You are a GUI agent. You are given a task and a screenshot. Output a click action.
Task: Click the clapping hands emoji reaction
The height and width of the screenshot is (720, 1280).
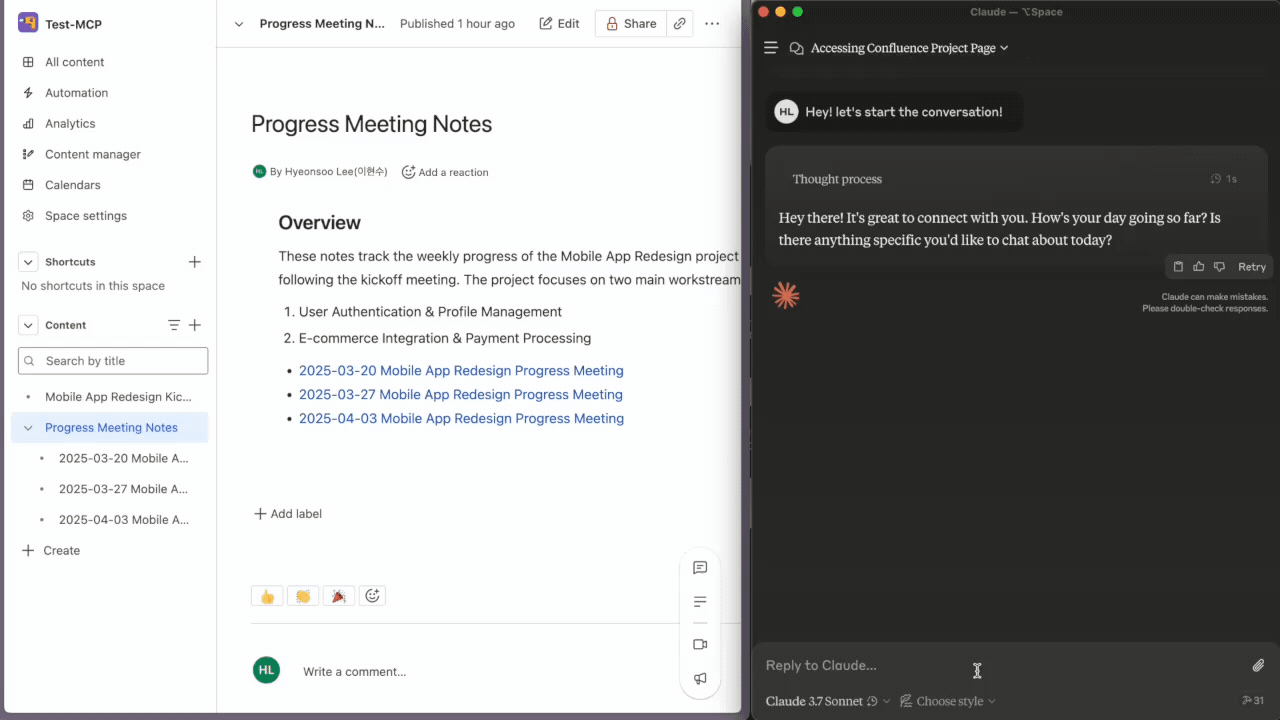303,596
